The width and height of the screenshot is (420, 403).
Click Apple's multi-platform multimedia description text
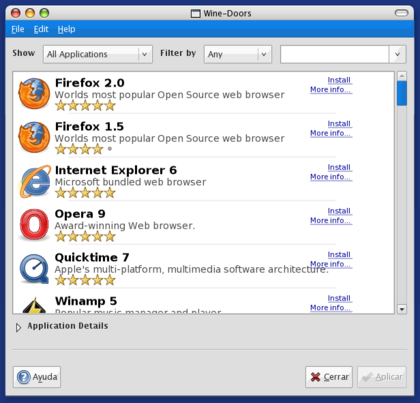pos(192,270)
